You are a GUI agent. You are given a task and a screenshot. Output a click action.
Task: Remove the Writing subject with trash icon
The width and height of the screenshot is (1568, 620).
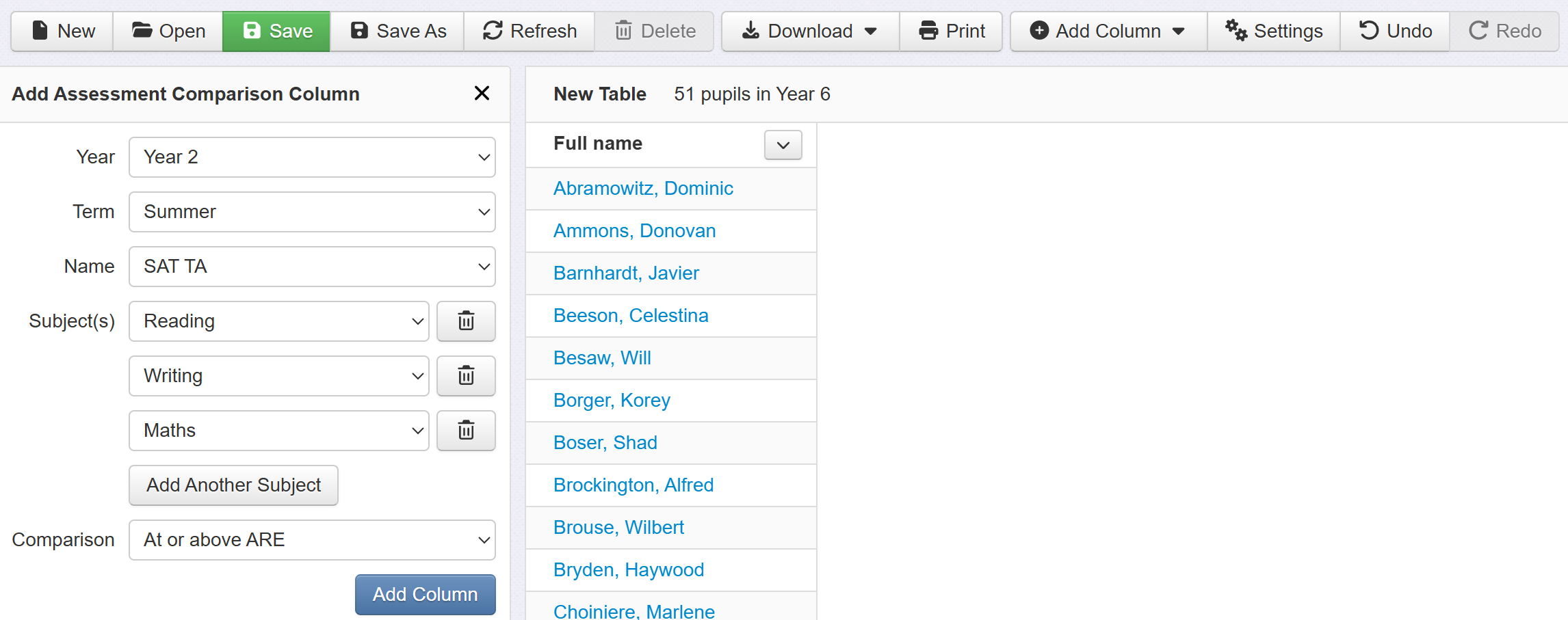(466, 376)
